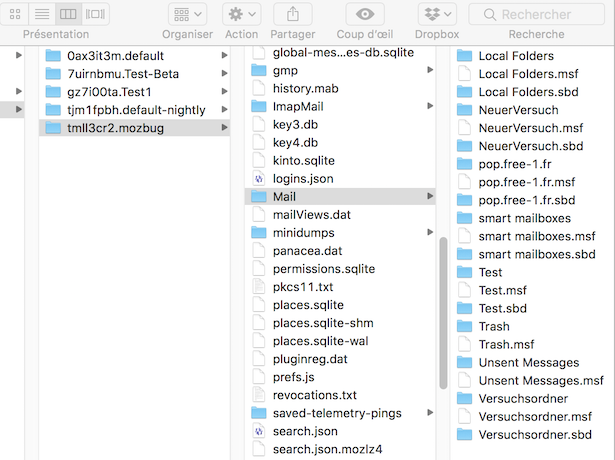Select file key3.db
The height and width of the screenshot is (460, 615).
tap(295, 125)
